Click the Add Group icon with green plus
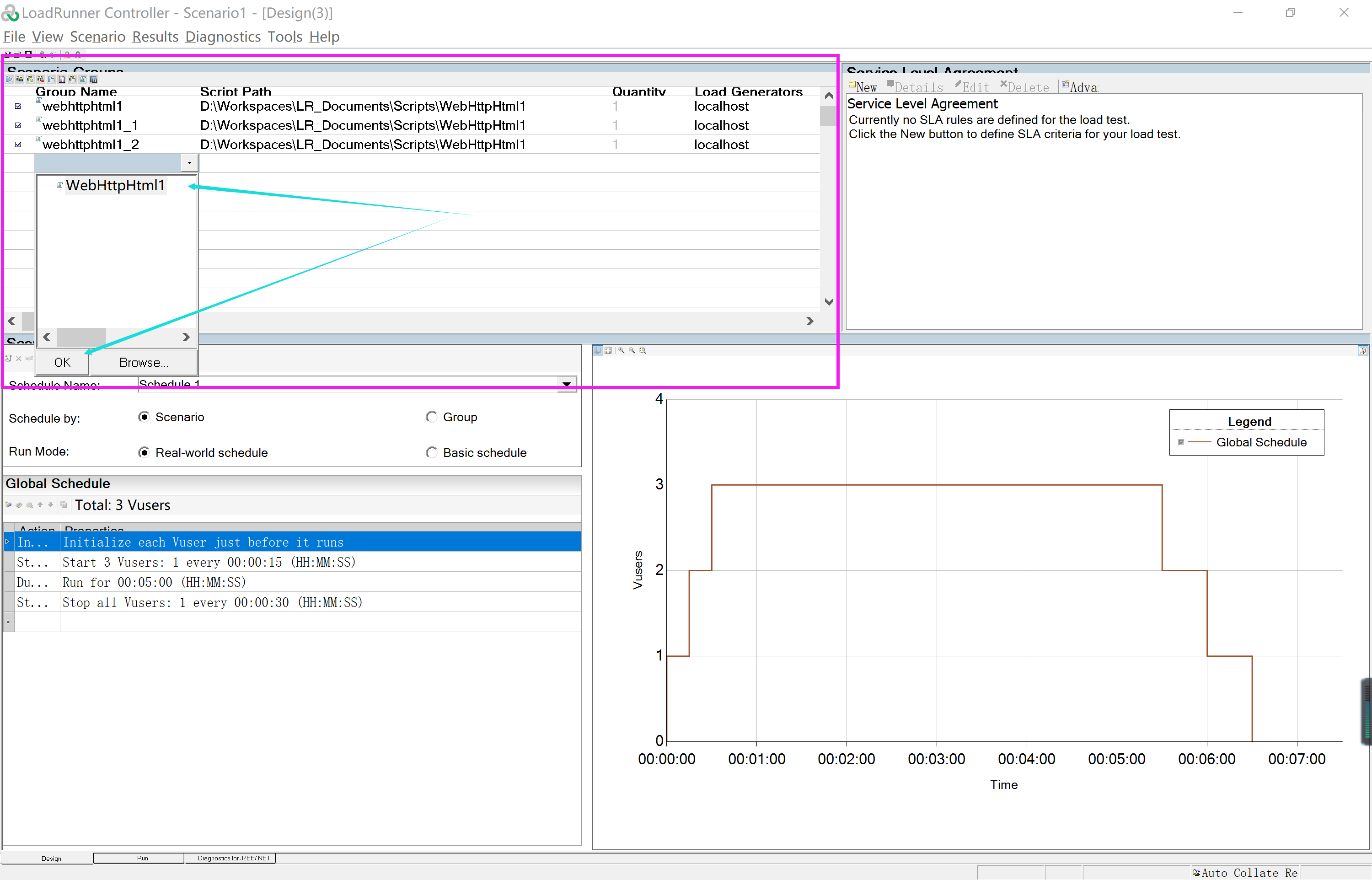The height and width of the screenshot is (880, 1372). click(x=30, y=80)
